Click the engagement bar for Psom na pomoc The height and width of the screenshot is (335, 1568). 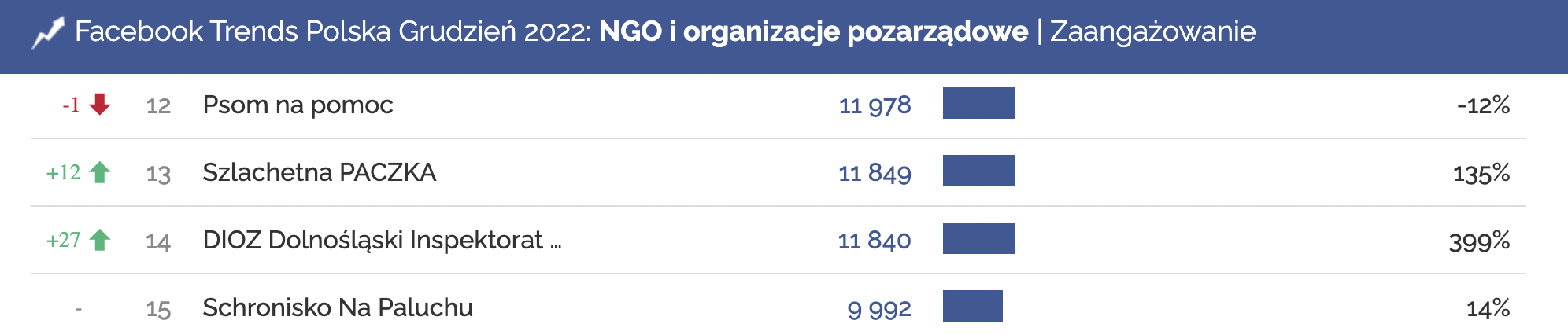(x=978, y=104)
